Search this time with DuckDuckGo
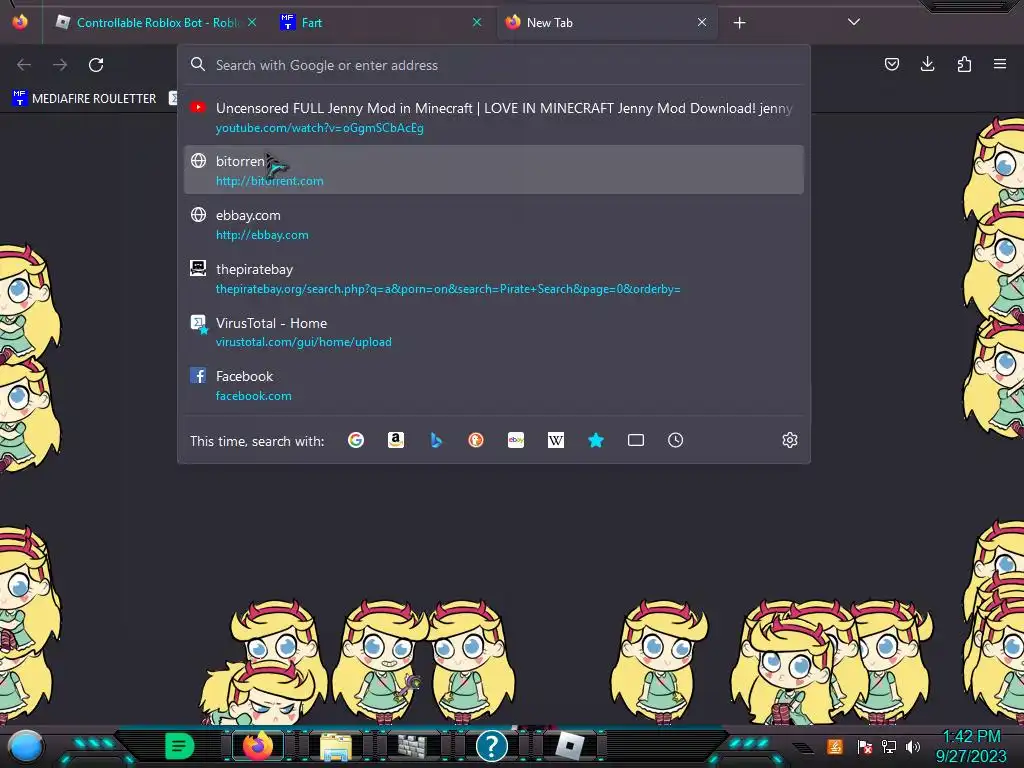Screen dimensions: 1024x768 [476, 440]
